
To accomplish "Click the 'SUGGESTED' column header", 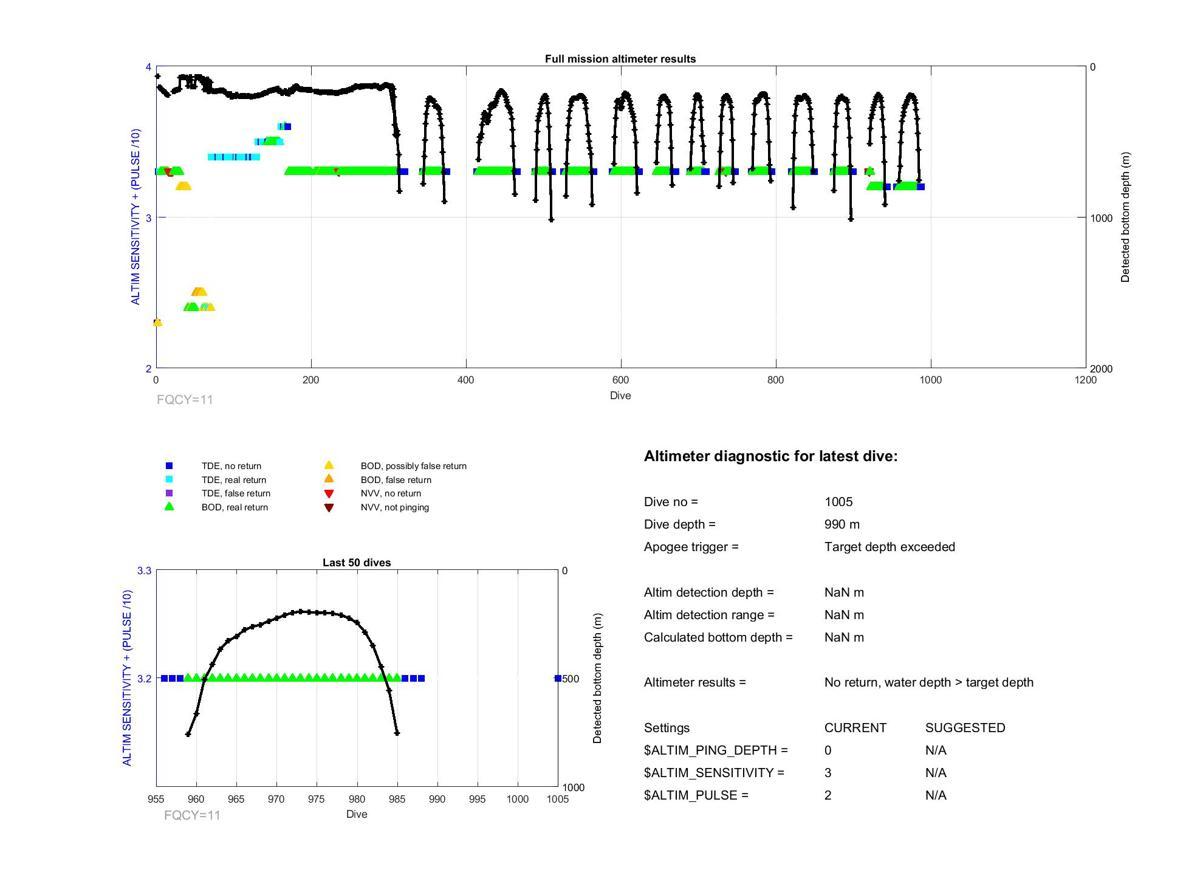I will click(965, 728).
